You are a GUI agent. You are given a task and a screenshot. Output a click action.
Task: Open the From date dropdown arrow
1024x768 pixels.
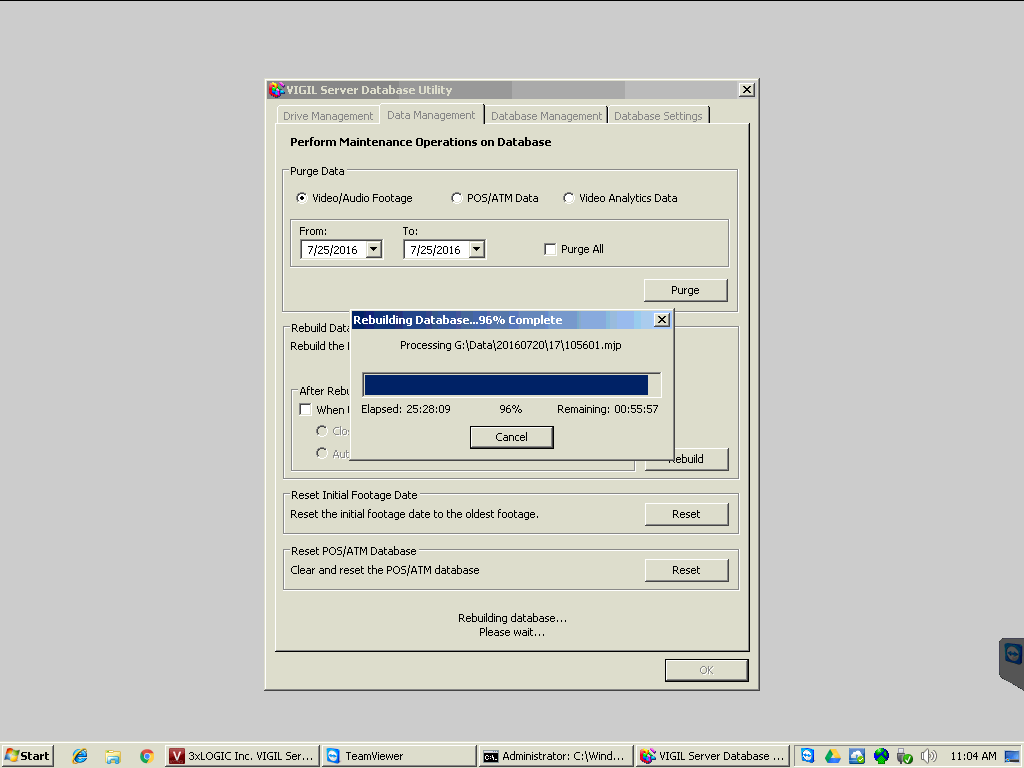(374, 249)
